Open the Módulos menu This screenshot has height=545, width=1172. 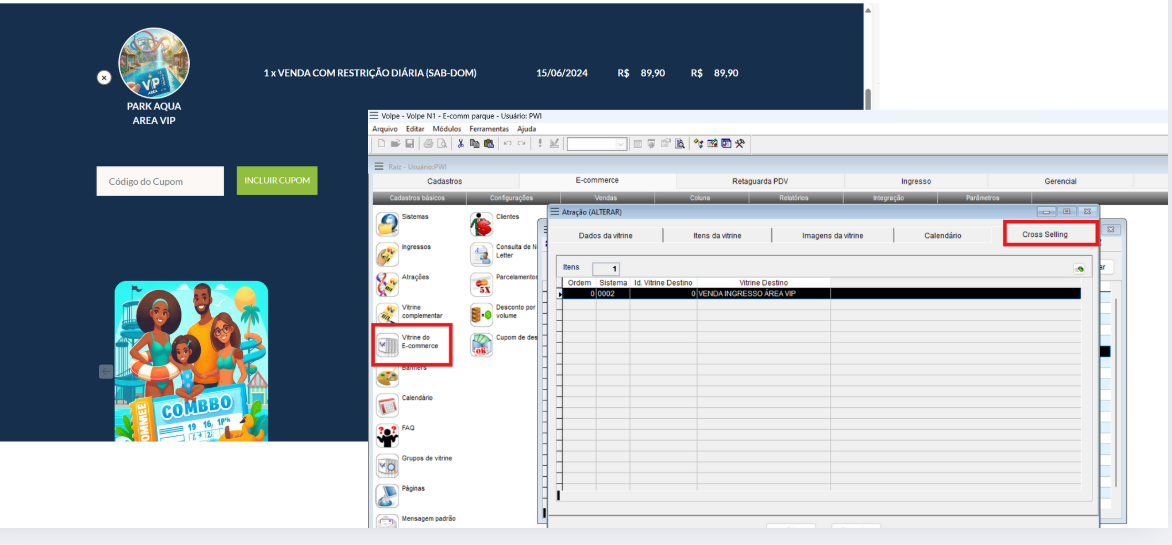[x=447, y=129]
